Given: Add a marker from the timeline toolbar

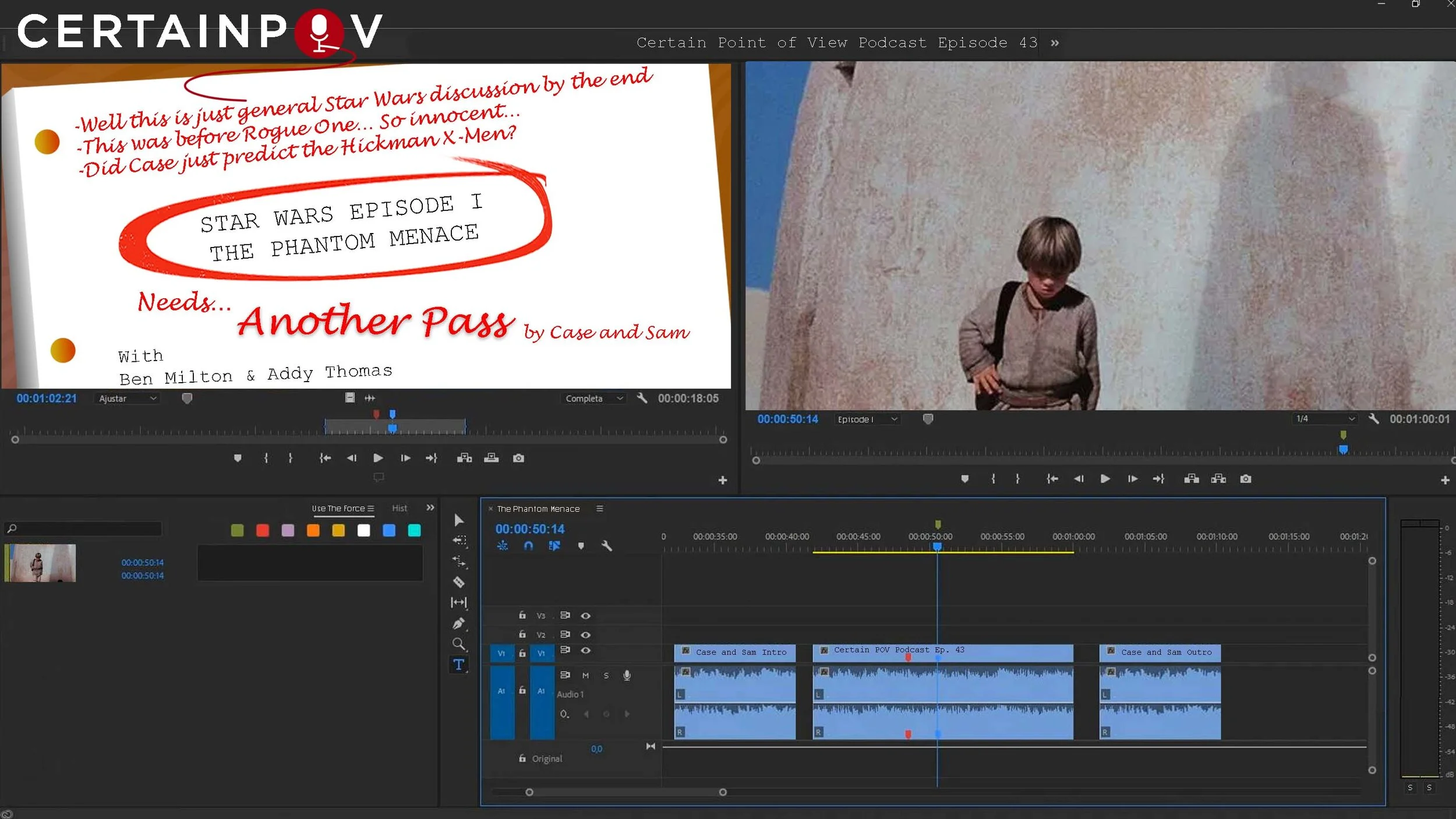Looking at the screenshot, I should coord(581,546).
